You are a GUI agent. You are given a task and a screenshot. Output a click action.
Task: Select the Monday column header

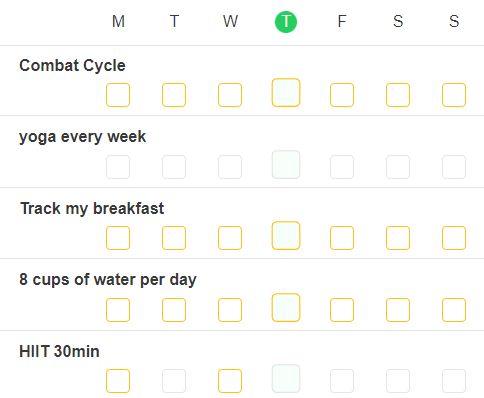(x=118, y=22)
